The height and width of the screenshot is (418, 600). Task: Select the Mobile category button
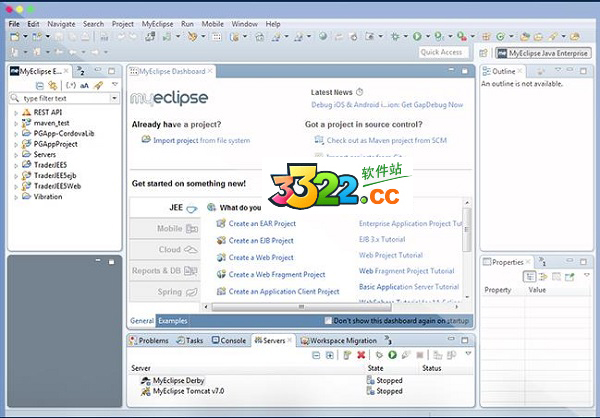165,229
